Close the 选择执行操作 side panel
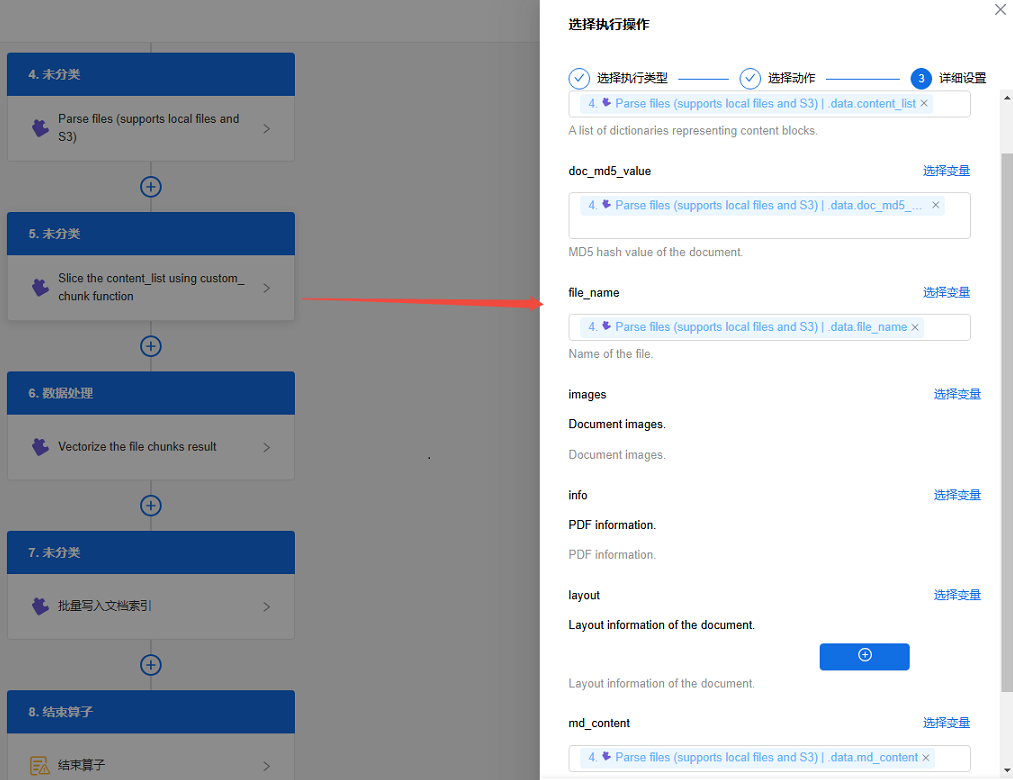Viewport: 1013px width, 780px height. tap(1000, 10)
